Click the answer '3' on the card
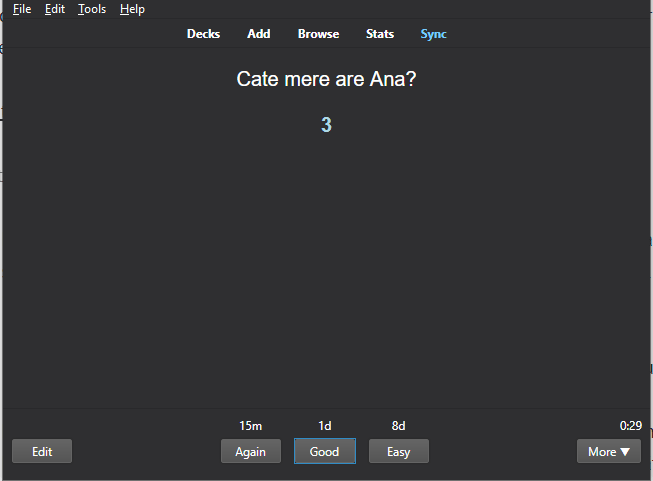 326,125
